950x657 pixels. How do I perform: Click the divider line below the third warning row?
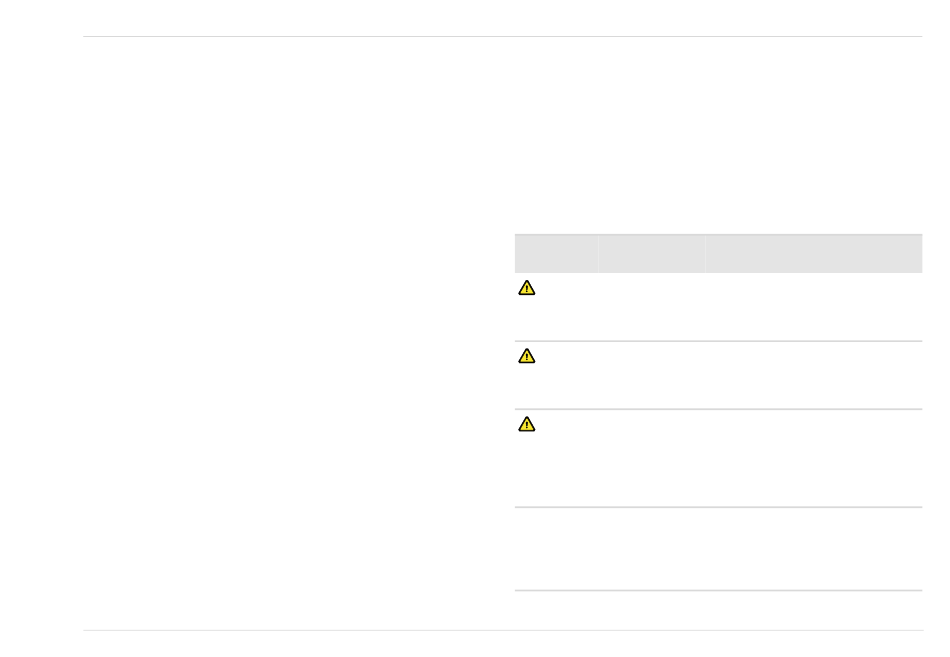[719, 507]
